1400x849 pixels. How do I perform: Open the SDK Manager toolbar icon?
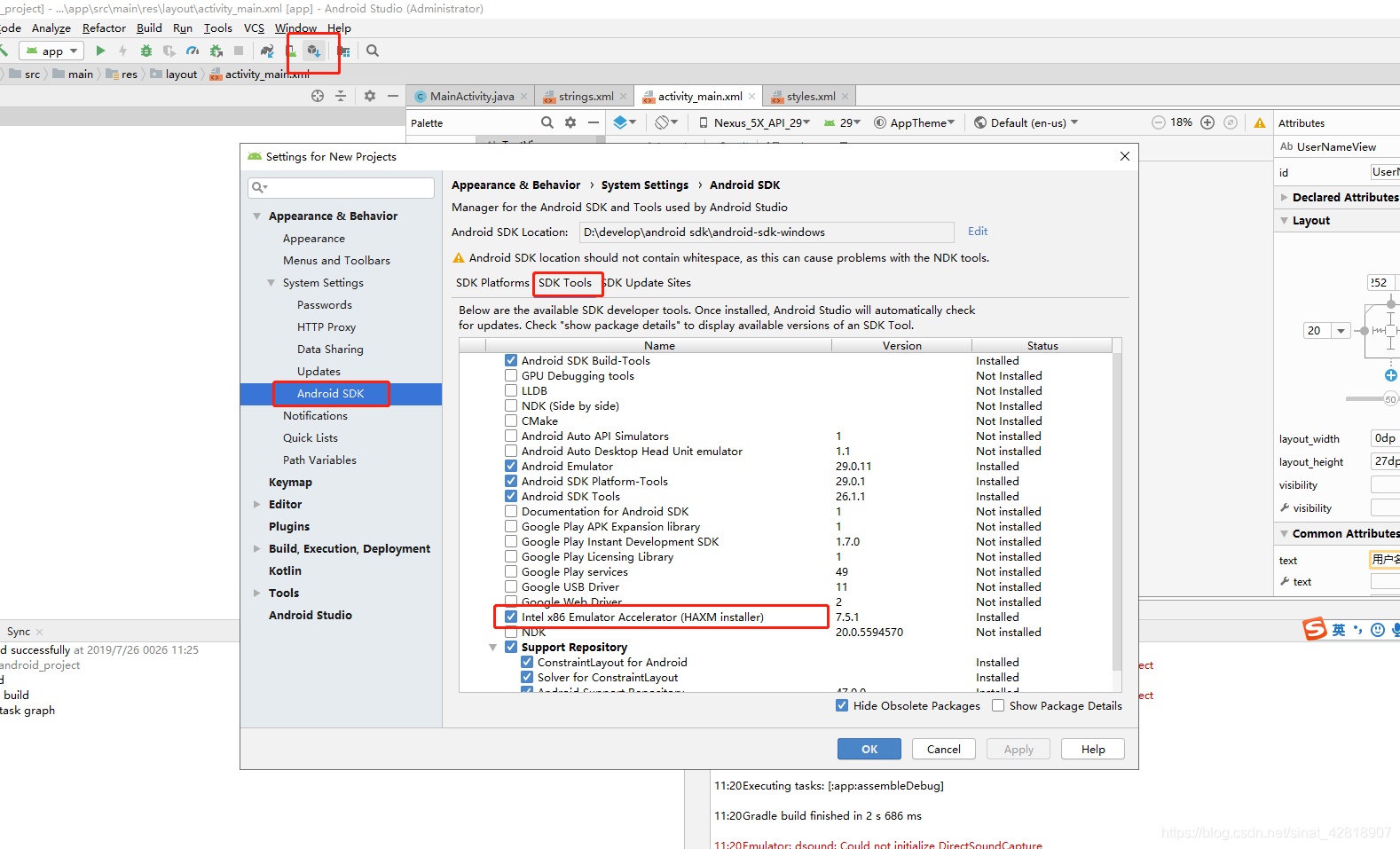(x=313, y=51)
